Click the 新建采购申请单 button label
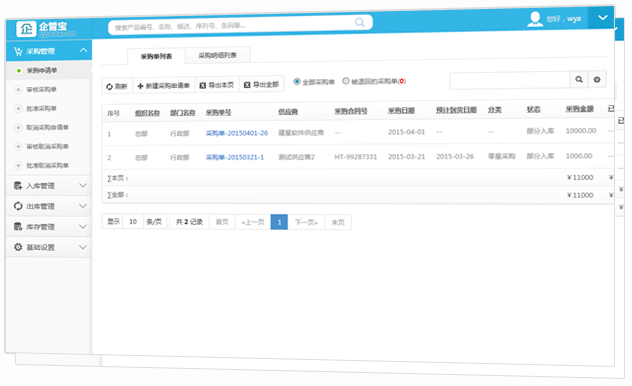 coord(168,86)
